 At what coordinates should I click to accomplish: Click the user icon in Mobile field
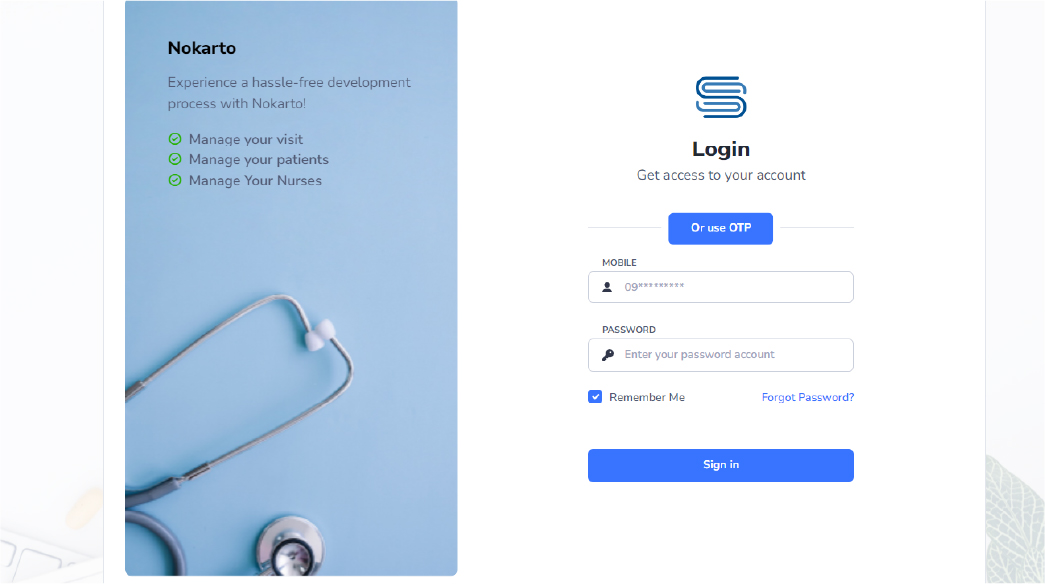point(607,287)
